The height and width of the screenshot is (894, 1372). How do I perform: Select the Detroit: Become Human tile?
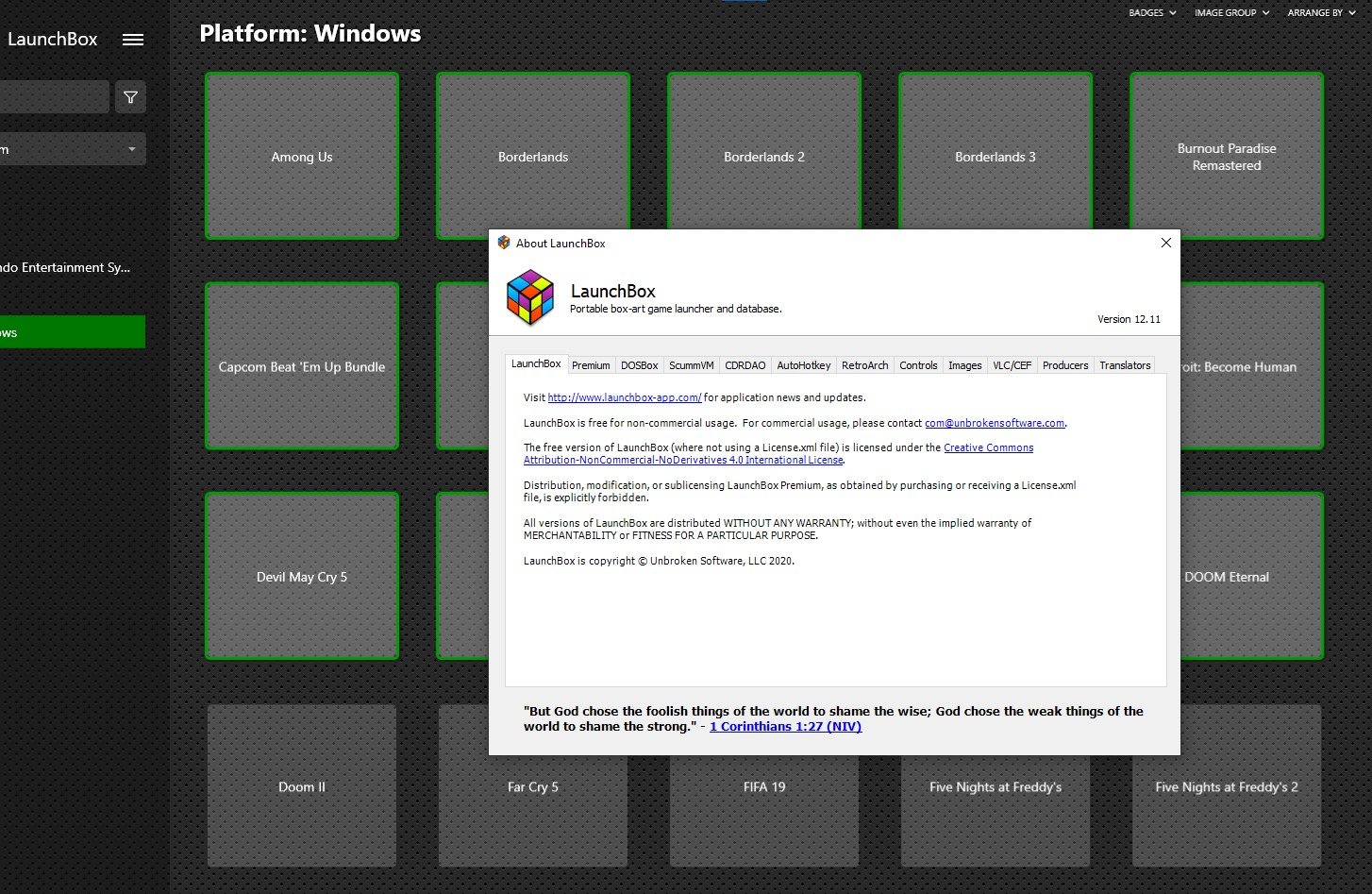point(1251,366)
